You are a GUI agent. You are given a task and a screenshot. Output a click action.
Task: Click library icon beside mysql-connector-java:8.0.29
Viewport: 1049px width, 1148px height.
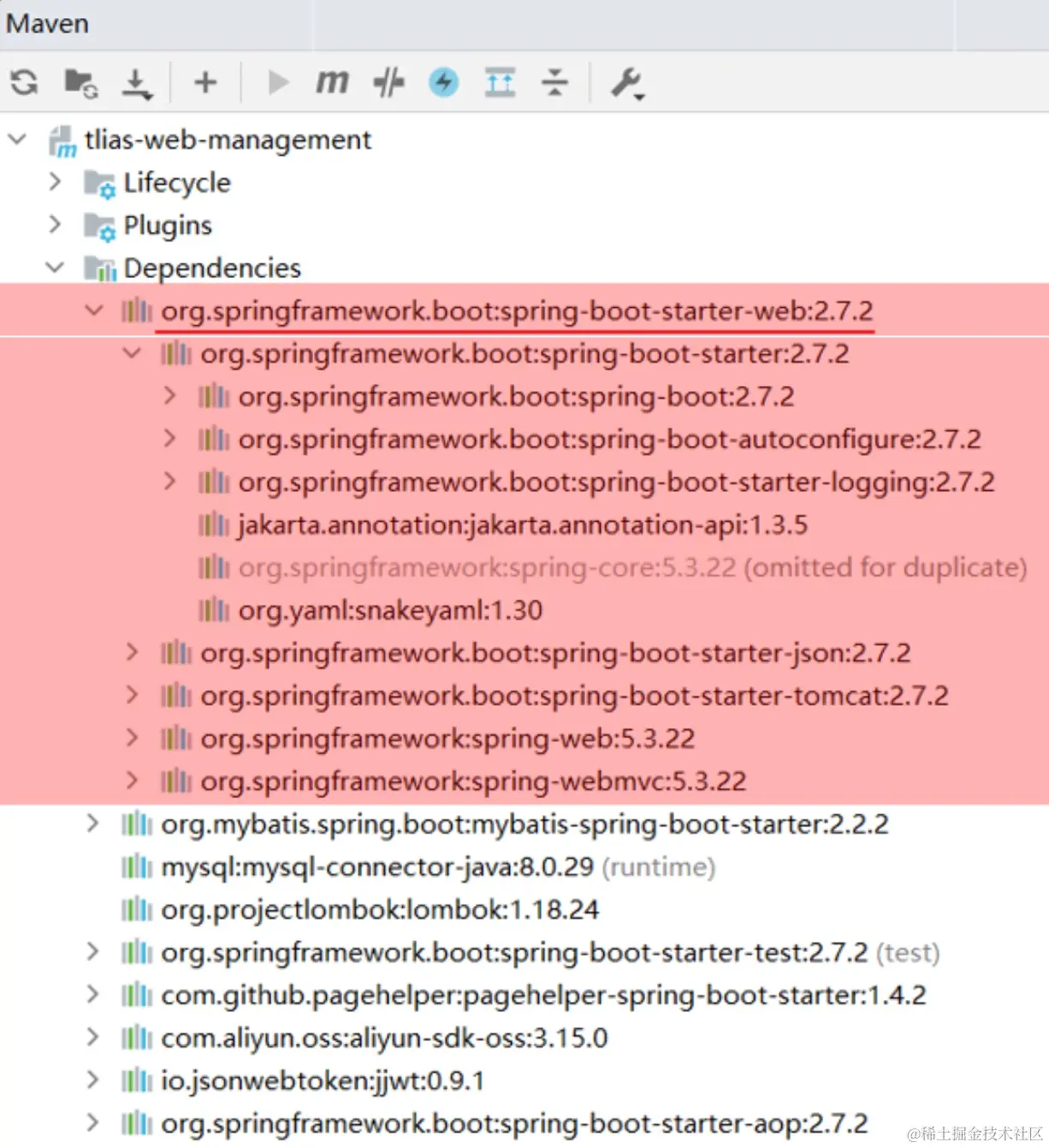(x=136, y=867)
